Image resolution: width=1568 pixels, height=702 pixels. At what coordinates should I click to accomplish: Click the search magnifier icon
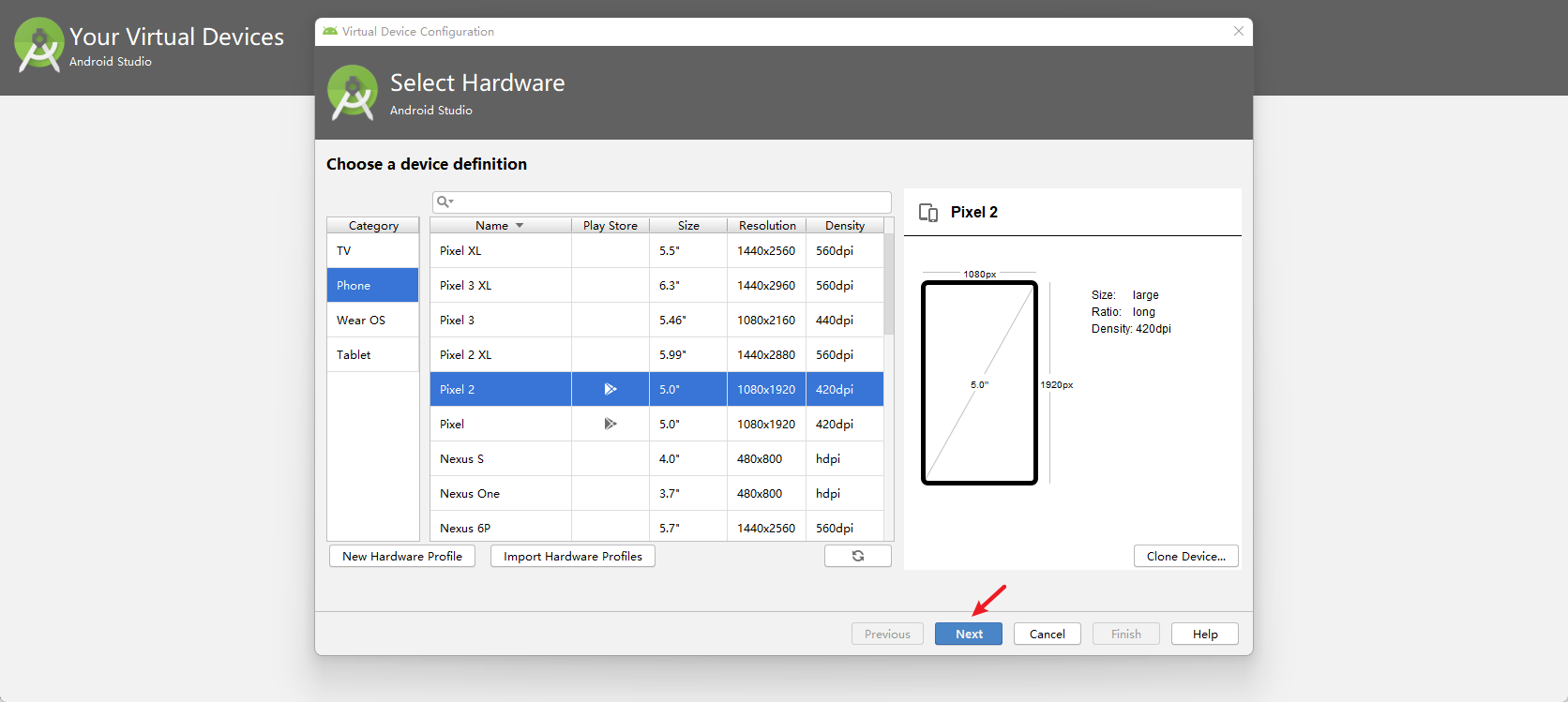445,202
